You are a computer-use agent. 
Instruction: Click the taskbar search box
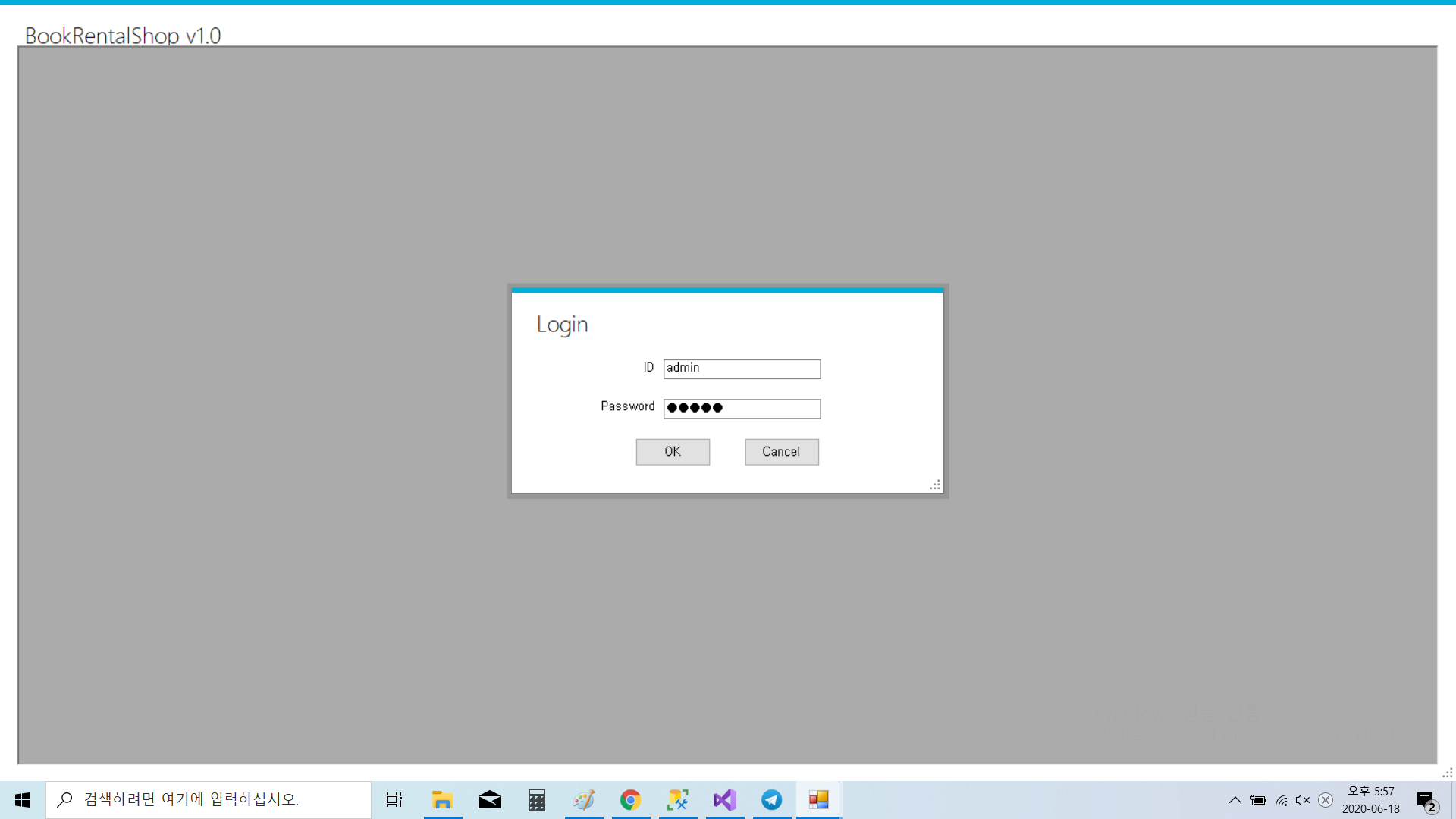(209, 800)
